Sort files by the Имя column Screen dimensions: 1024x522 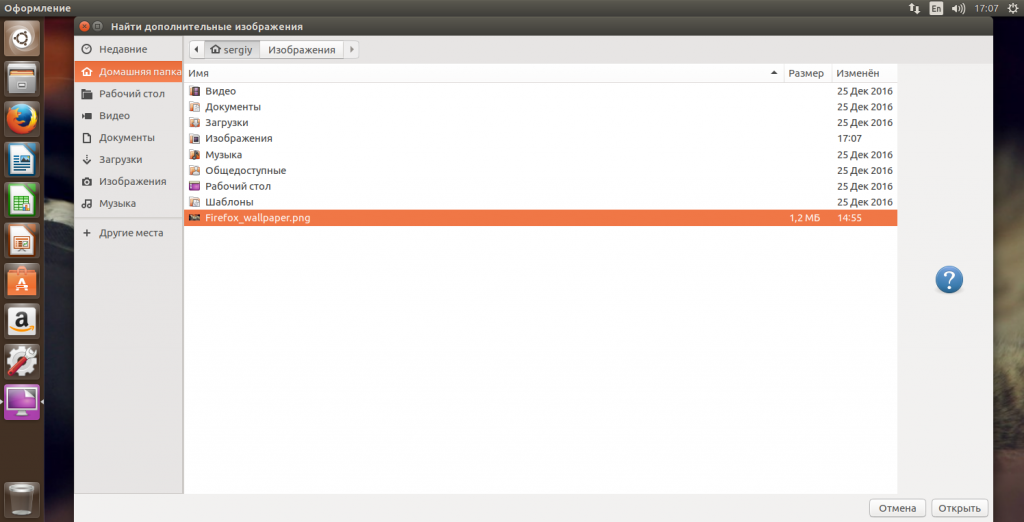tap(482, 74)
